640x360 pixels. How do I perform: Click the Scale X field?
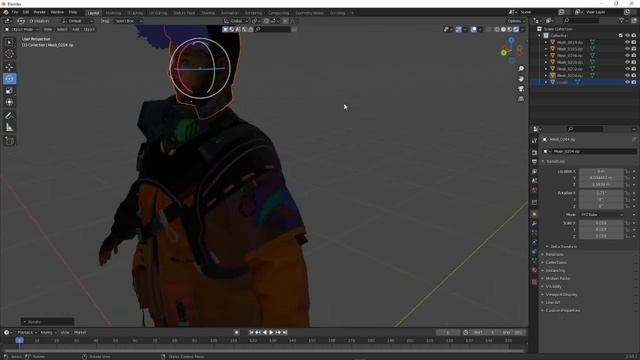(x=601, y=223)
